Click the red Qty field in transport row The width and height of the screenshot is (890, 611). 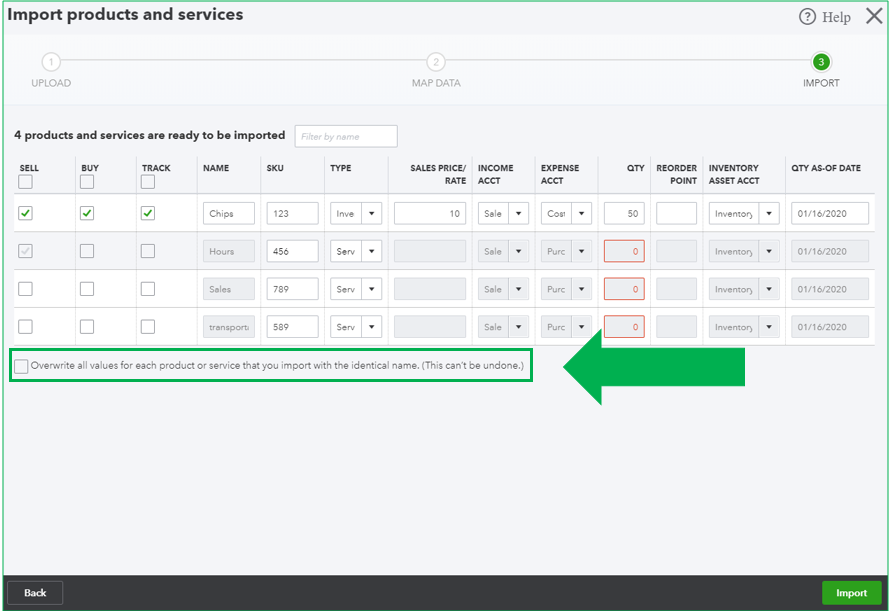(x=624, y=327)
